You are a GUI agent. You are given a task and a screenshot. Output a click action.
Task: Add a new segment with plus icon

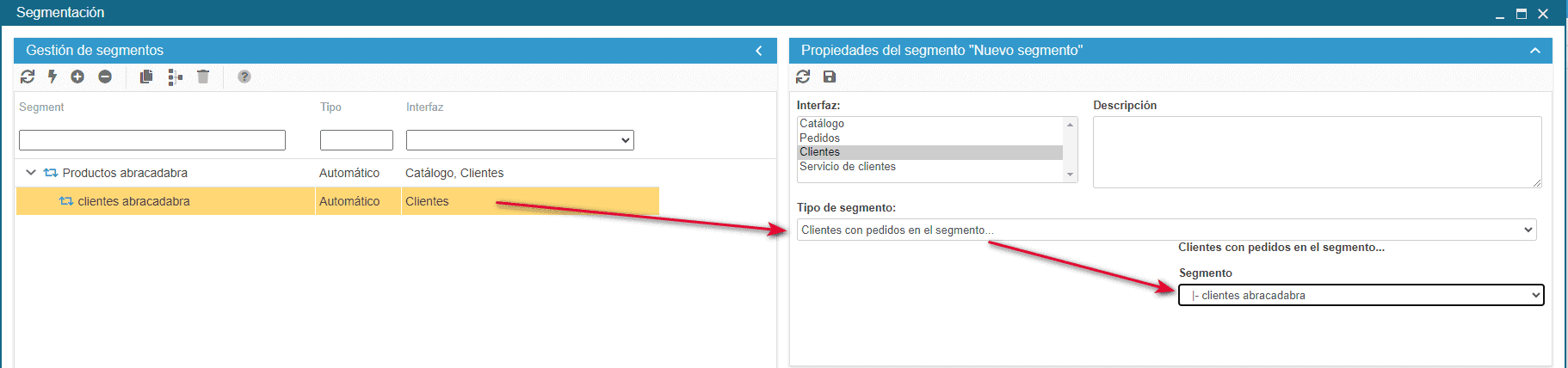tap(77, 77)
